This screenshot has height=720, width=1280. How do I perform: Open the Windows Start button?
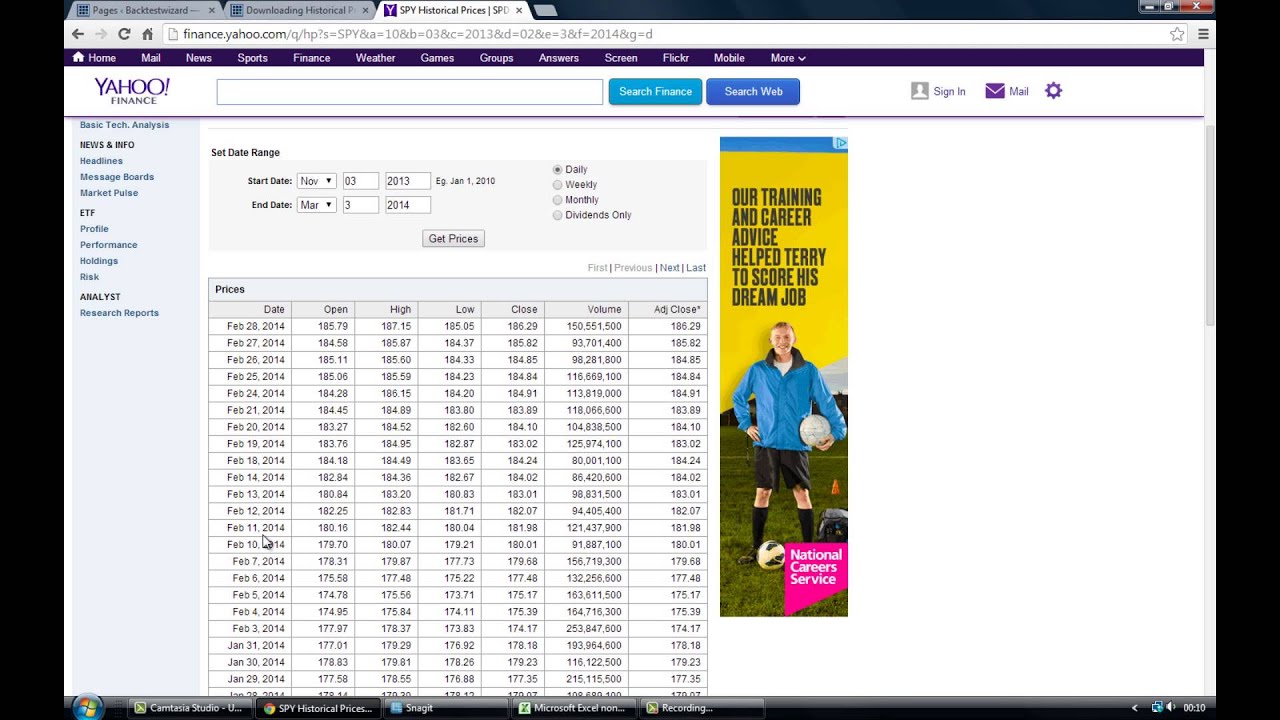point(87,707)
